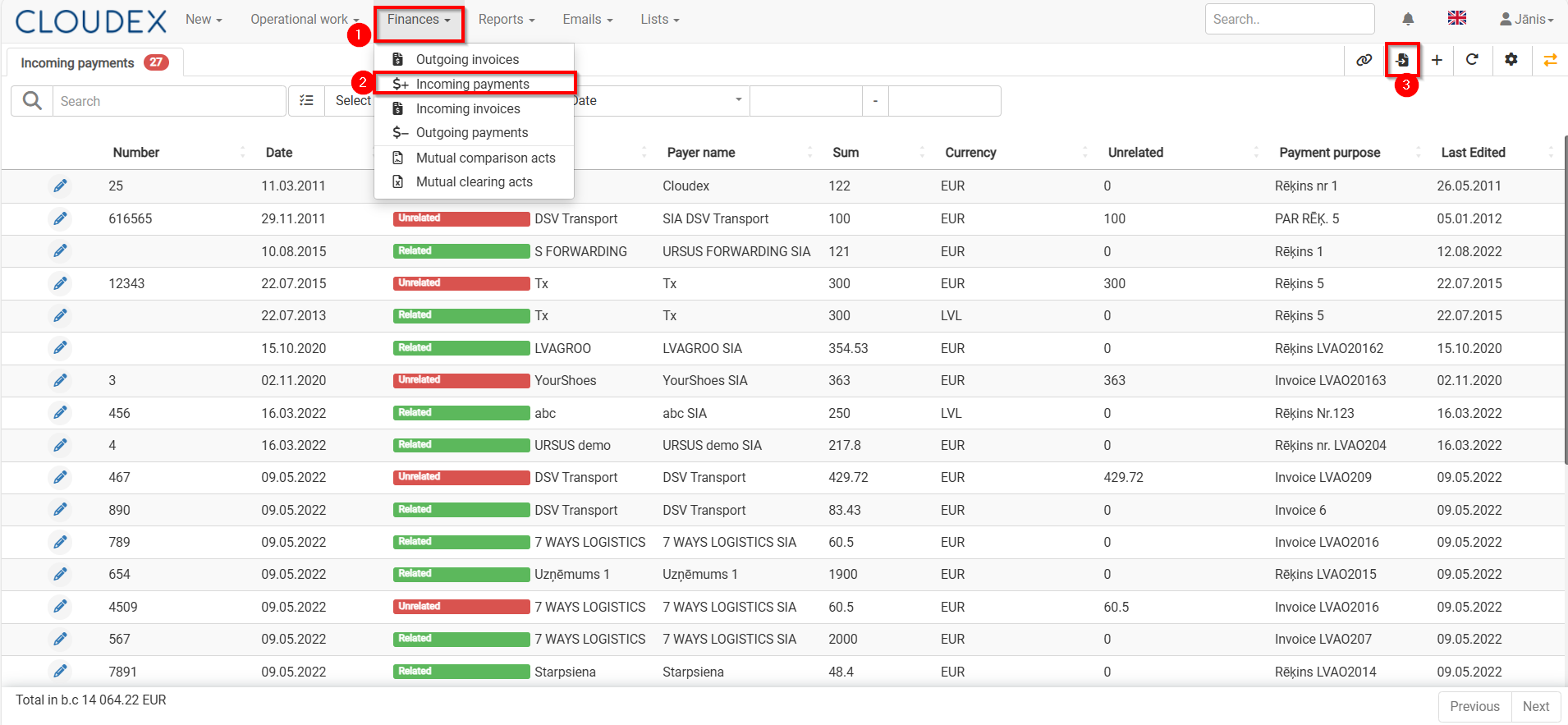
Task: Sort by Payment purpose column
Action: [1330, 153]
